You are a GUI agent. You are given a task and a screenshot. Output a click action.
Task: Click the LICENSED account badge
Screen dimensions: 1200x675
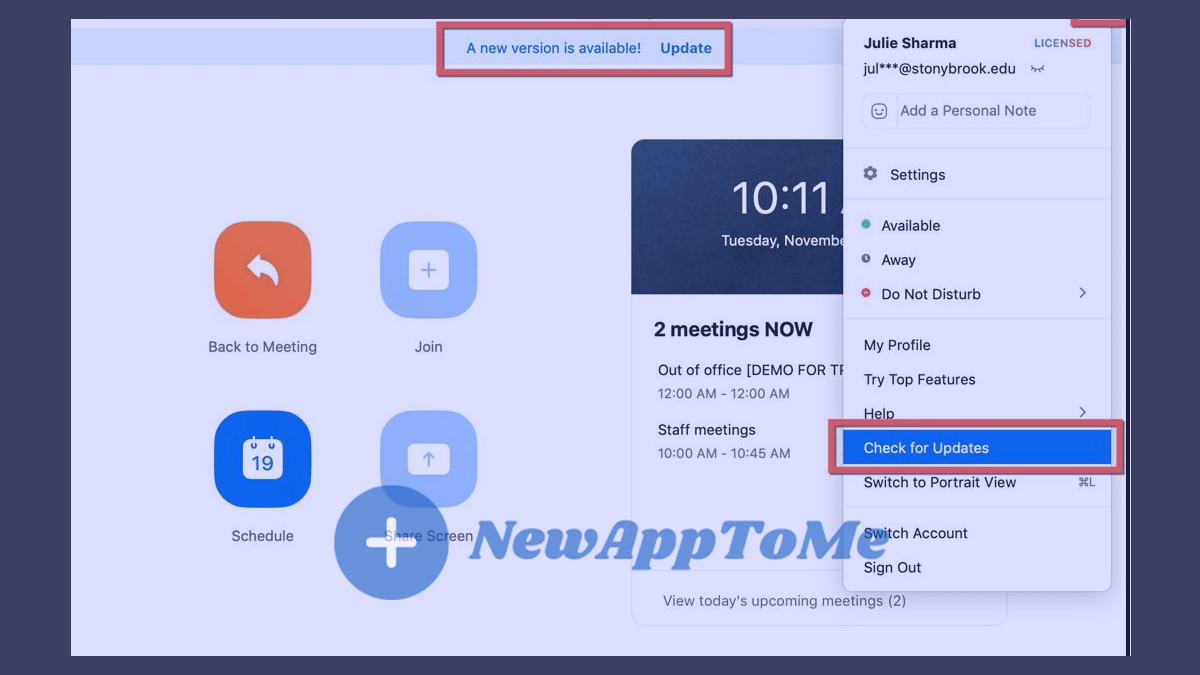coord(1062,43)
